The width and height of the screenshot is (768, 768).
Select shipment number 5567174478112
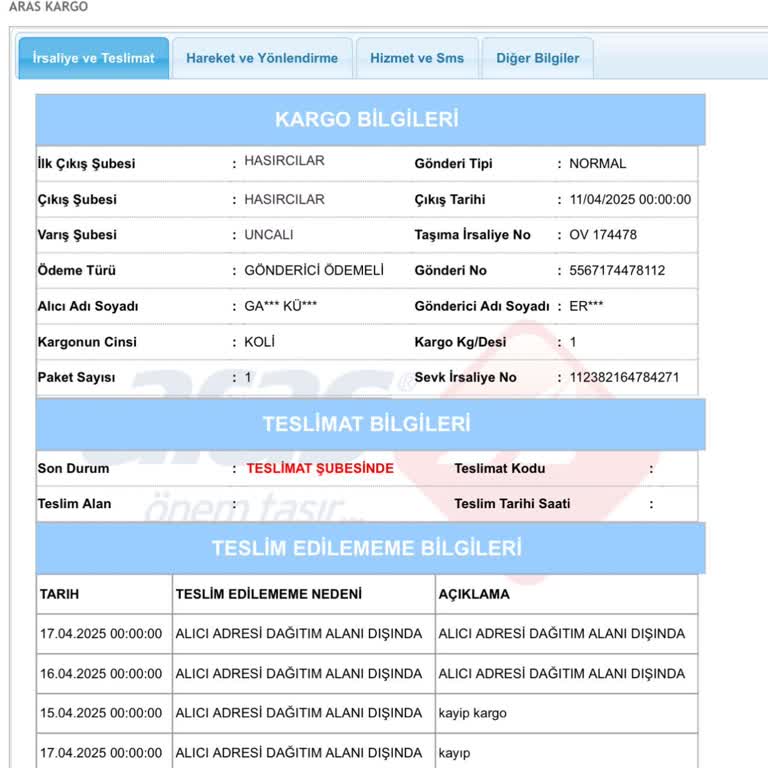[x=617, y=270]
